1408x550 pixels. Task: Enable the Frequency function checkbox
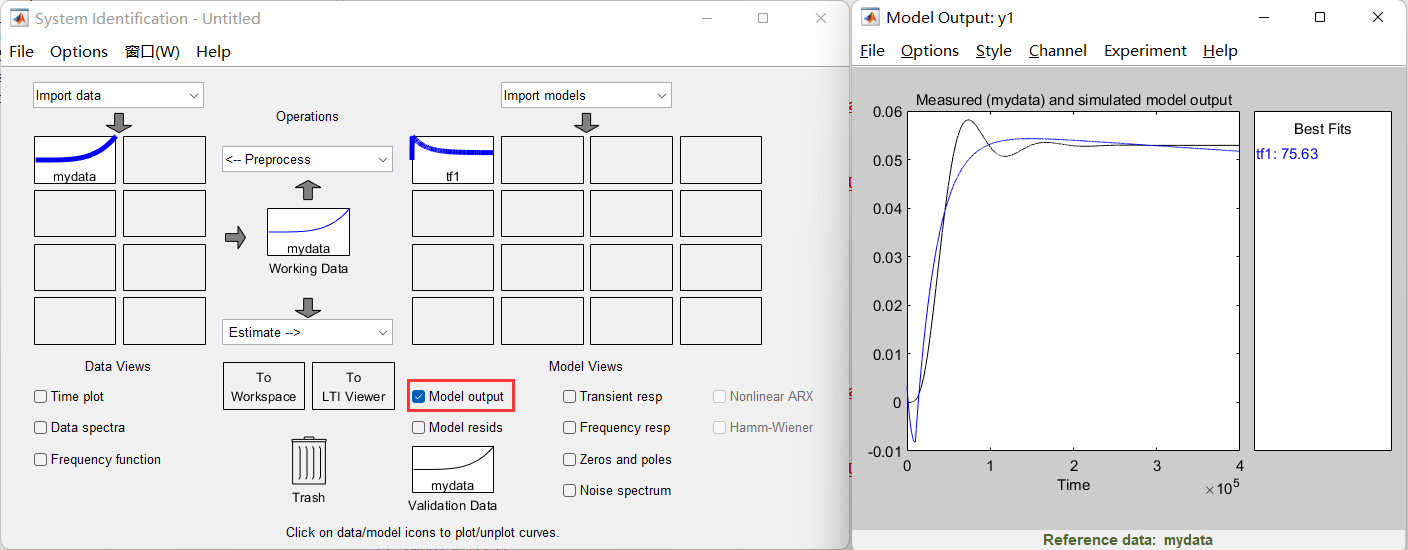41,459
